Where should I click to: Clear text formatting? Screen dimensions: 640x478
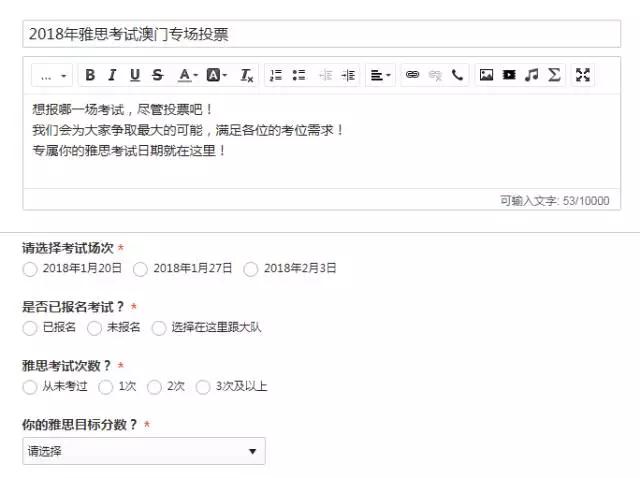pos(246,75)
